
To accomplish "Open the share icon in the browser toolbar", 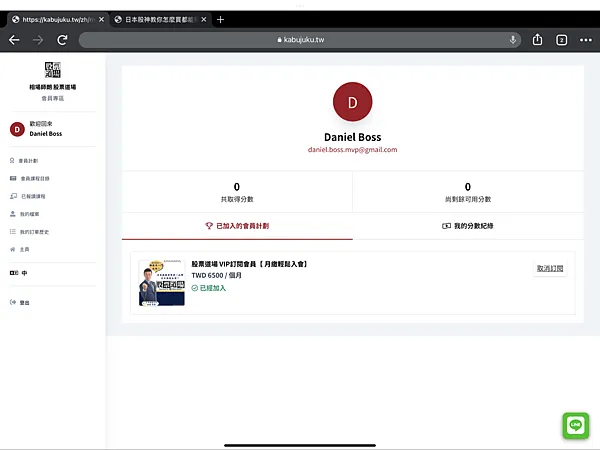I will (x=537, y=39).
